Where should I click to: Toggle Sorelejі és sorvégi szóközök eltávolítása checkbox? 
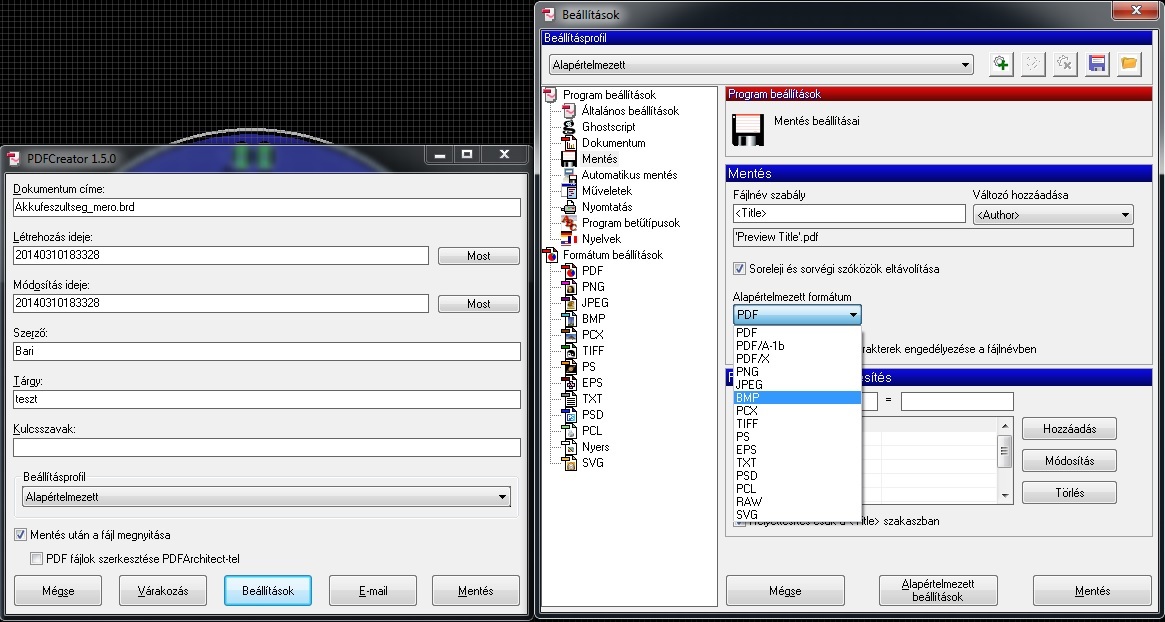pyautogui.click(x=739, y=269)
